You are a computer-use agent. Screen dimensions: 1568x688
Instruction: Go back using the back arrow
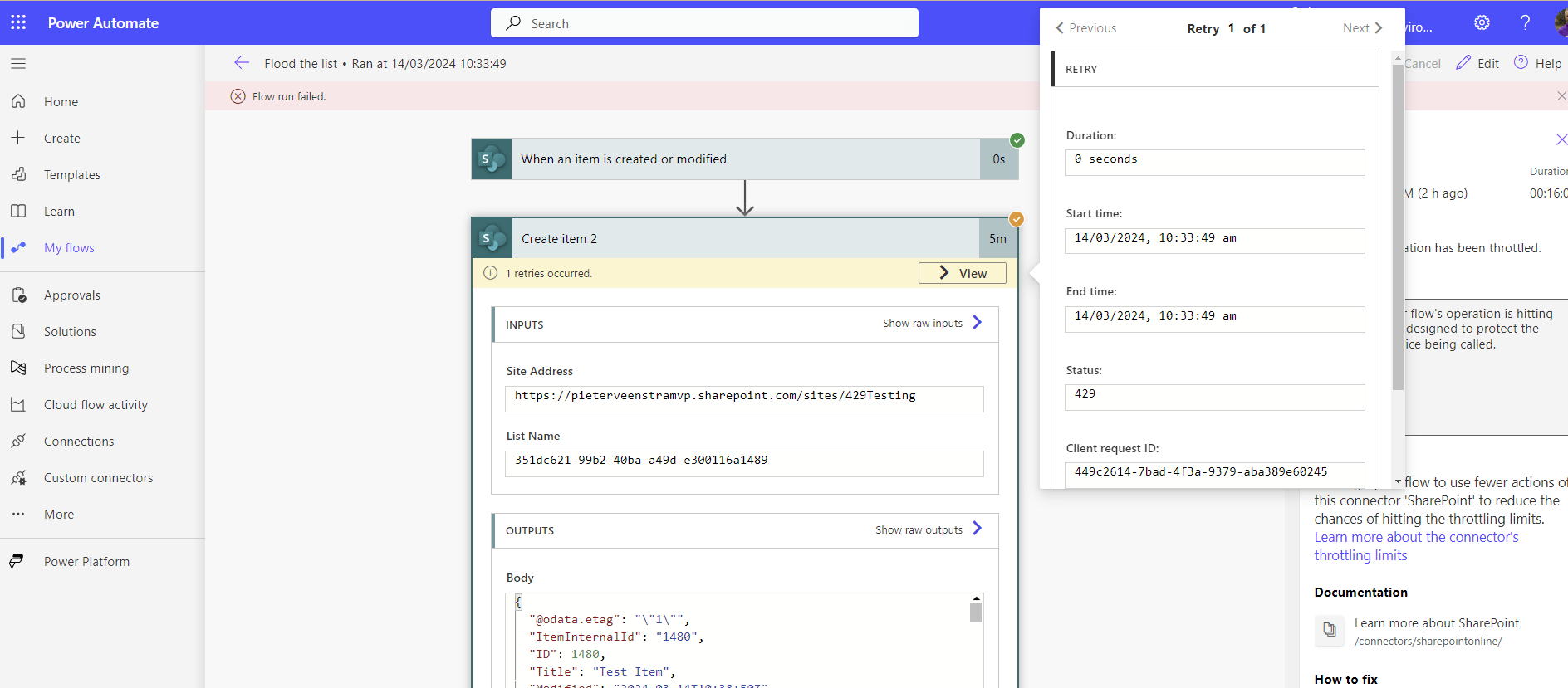242,63
